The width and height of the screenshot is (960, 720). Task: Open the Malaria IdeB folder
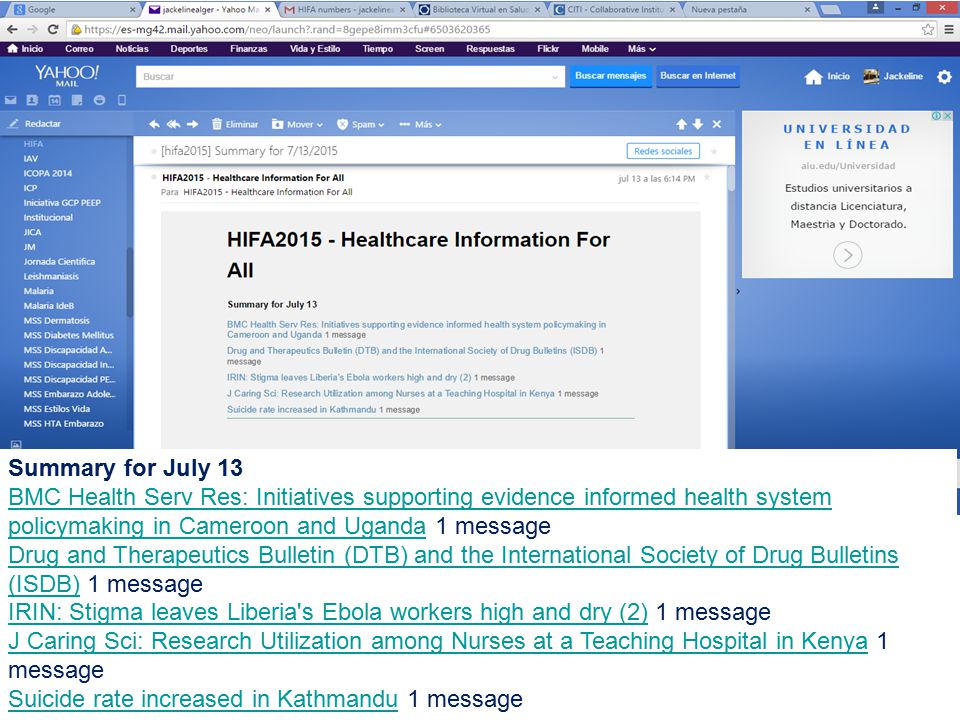point(49,306)
